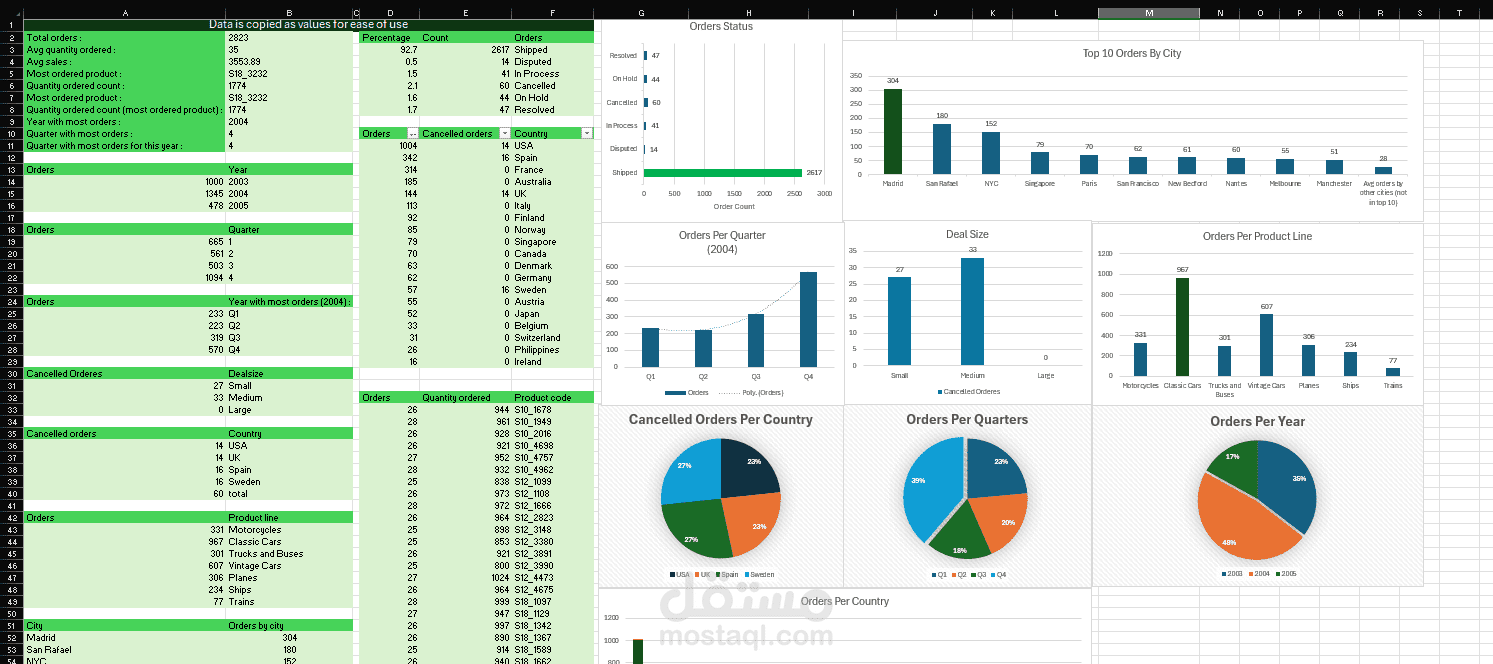The height and width of the screenshot is (664, 1493).
Task: Select the 'Orders Status' chart title
Action: (x=721, y=27)
